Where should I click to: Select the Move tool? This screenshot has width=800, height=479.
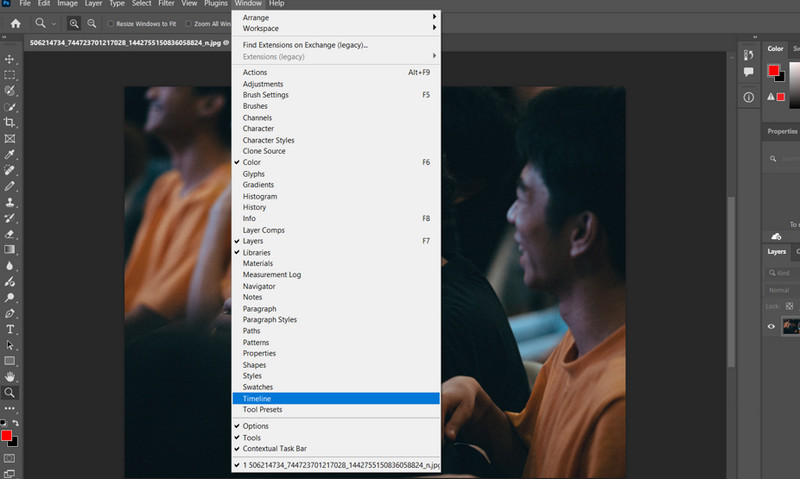pyautogui.click(x=9, y=59)
